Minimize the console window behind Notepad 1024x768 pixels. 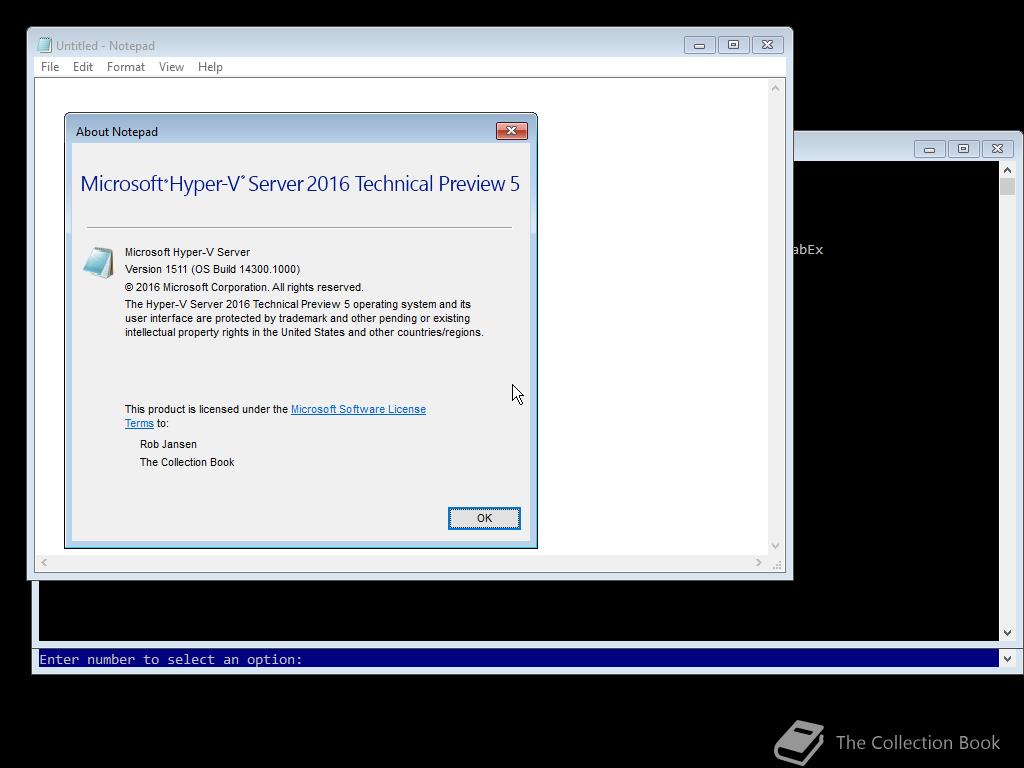coord(929,149)
